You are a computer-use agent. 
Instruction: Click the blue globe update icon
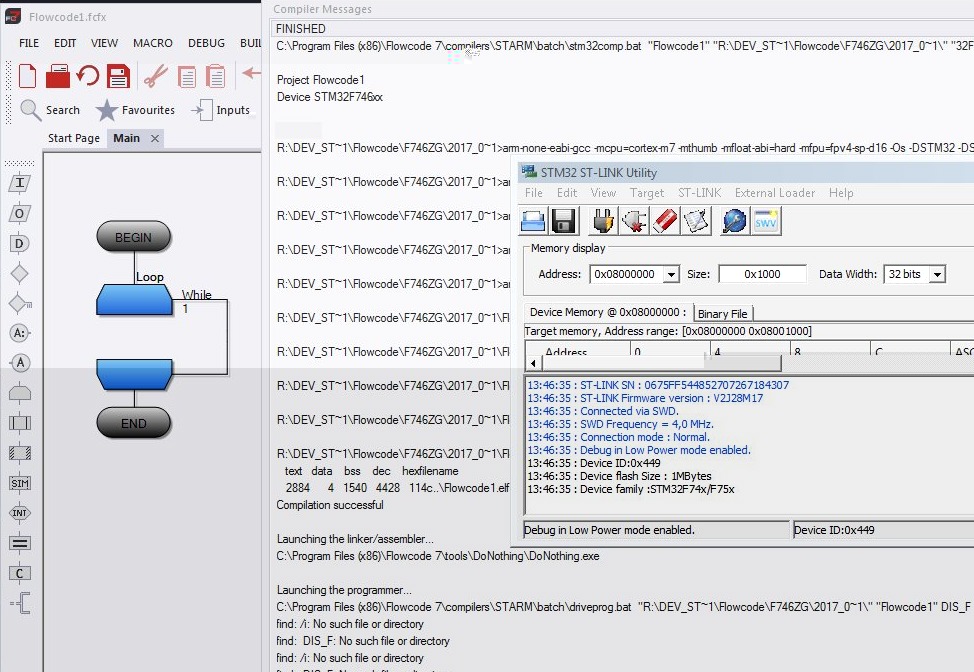[x=734, y=221]
